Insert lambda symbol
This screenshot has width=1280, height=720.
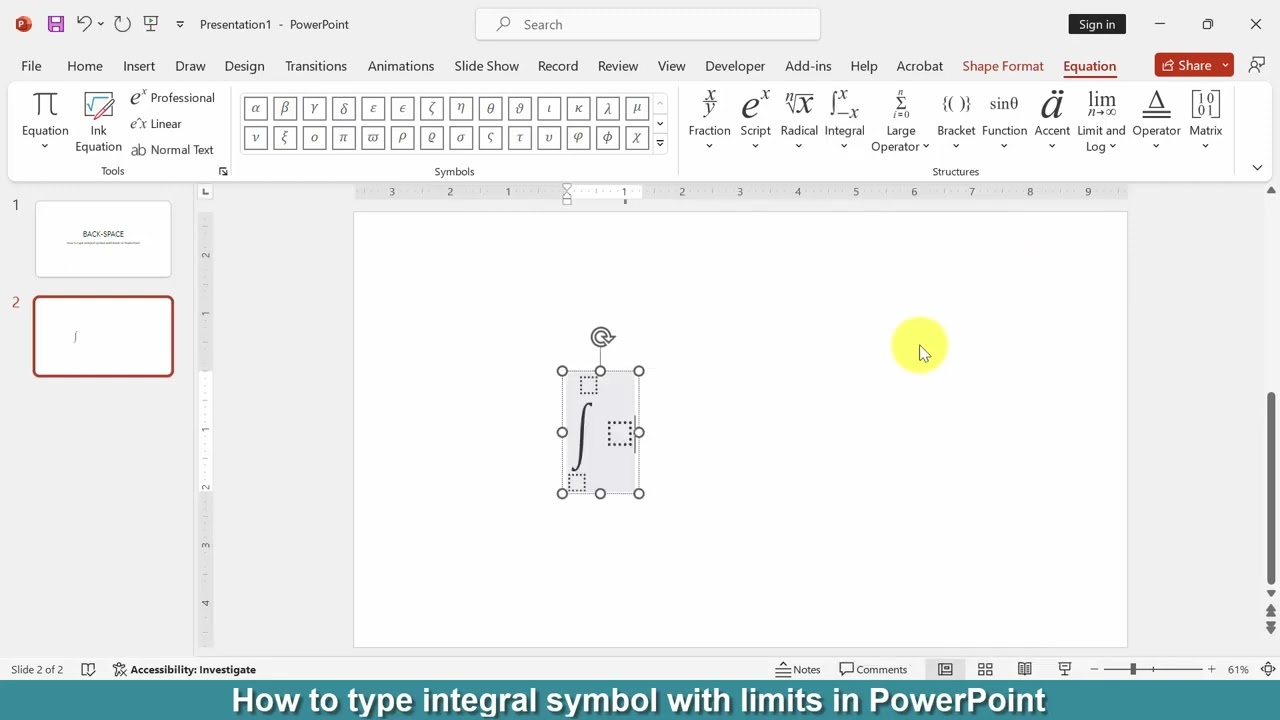click(607, 108)
